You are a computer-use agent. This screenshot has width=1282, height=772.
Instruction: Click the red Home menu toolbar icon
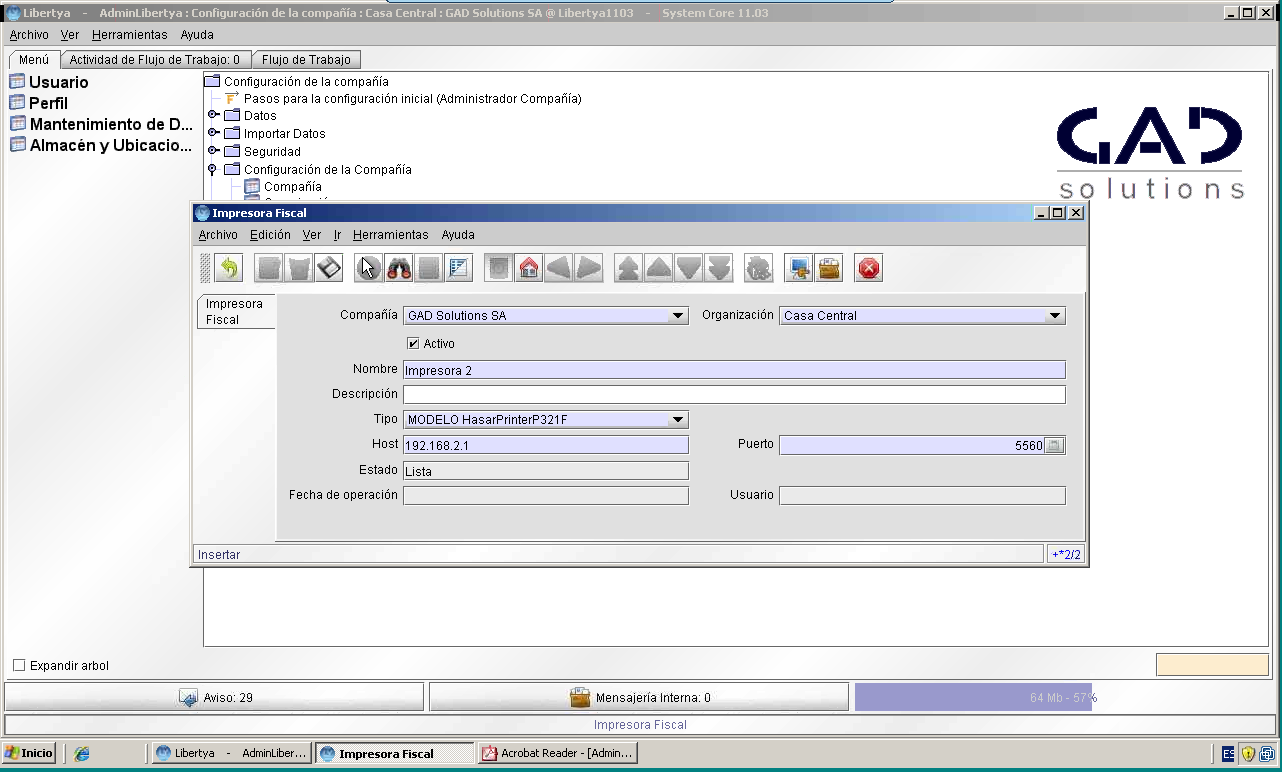(x=529, y=268)
